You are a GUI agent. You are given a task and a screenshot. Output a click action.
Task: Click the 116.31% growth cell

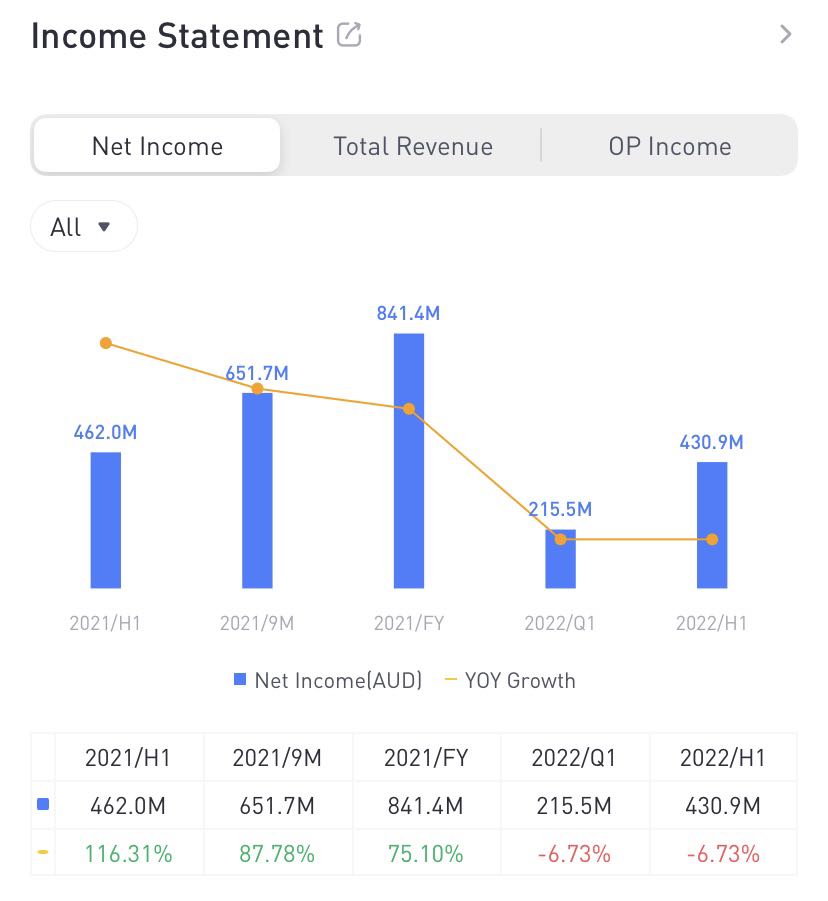[128, 854]
